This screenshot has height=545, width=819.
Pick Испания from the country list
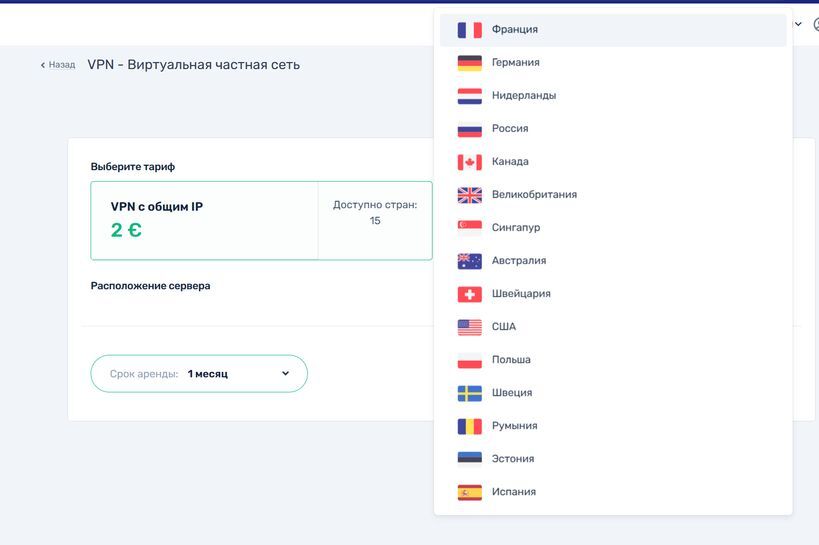tap(514, 492)
